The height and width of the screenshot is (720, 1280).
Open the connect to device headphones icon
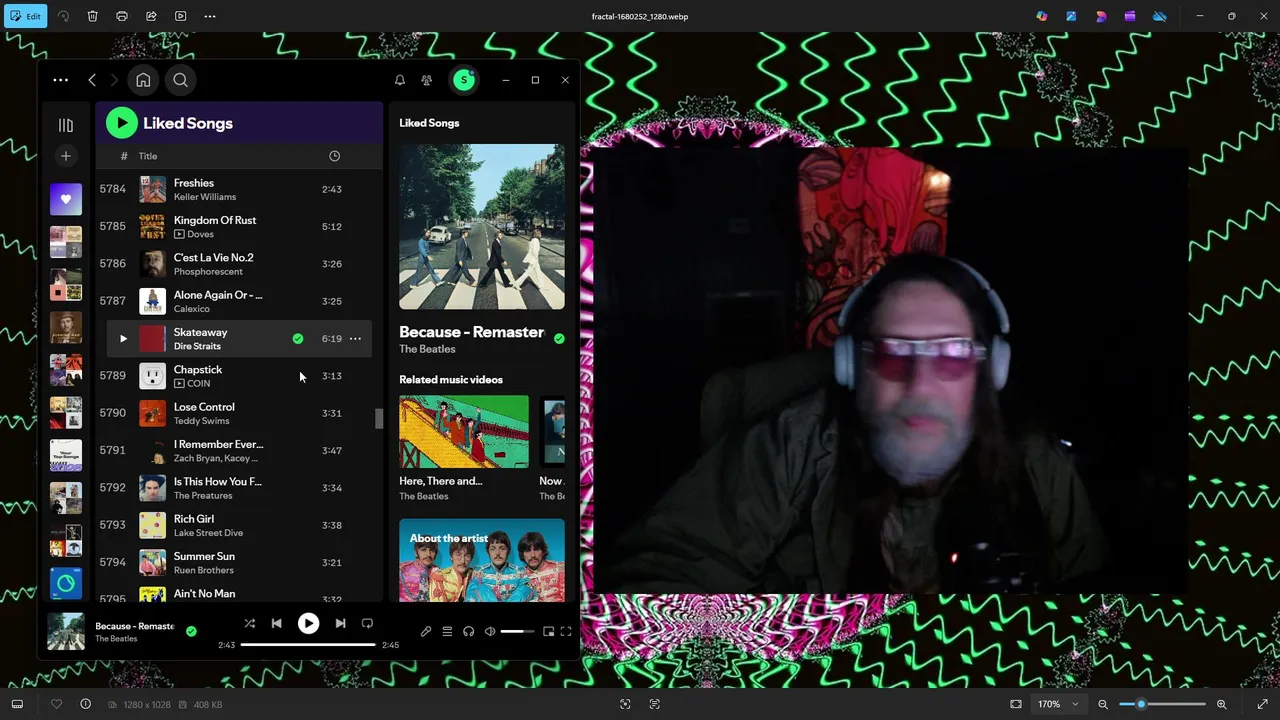point(468,632)
